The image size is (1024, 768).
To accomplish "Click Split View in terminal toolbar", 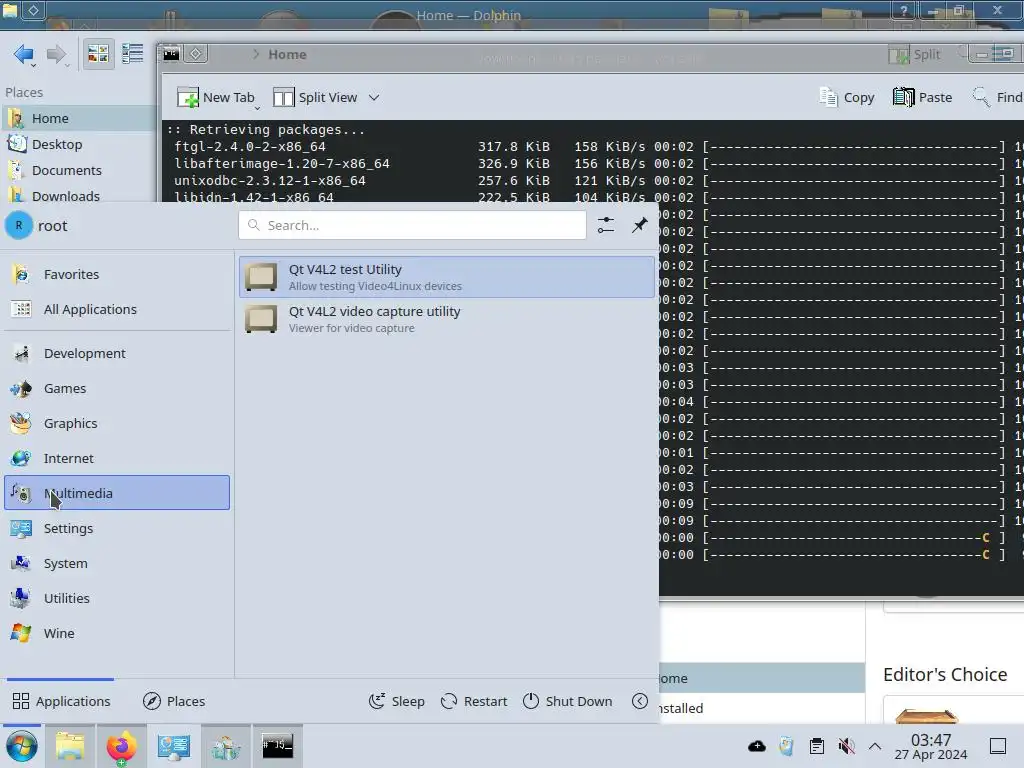I will coord(315,97).
